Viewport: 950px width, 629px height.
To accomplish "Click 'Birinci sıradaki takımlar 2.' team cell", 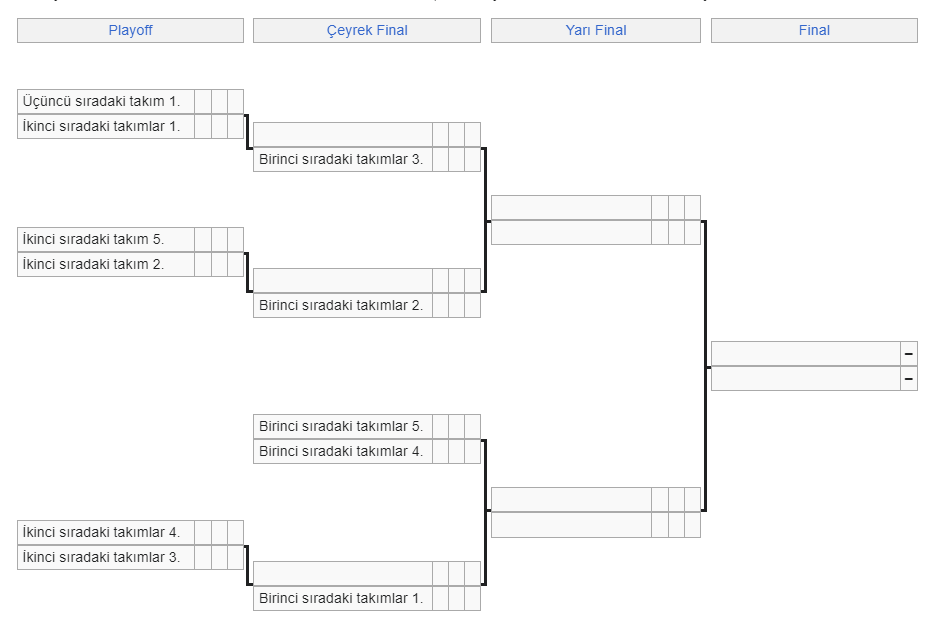I will pos(341,305).
